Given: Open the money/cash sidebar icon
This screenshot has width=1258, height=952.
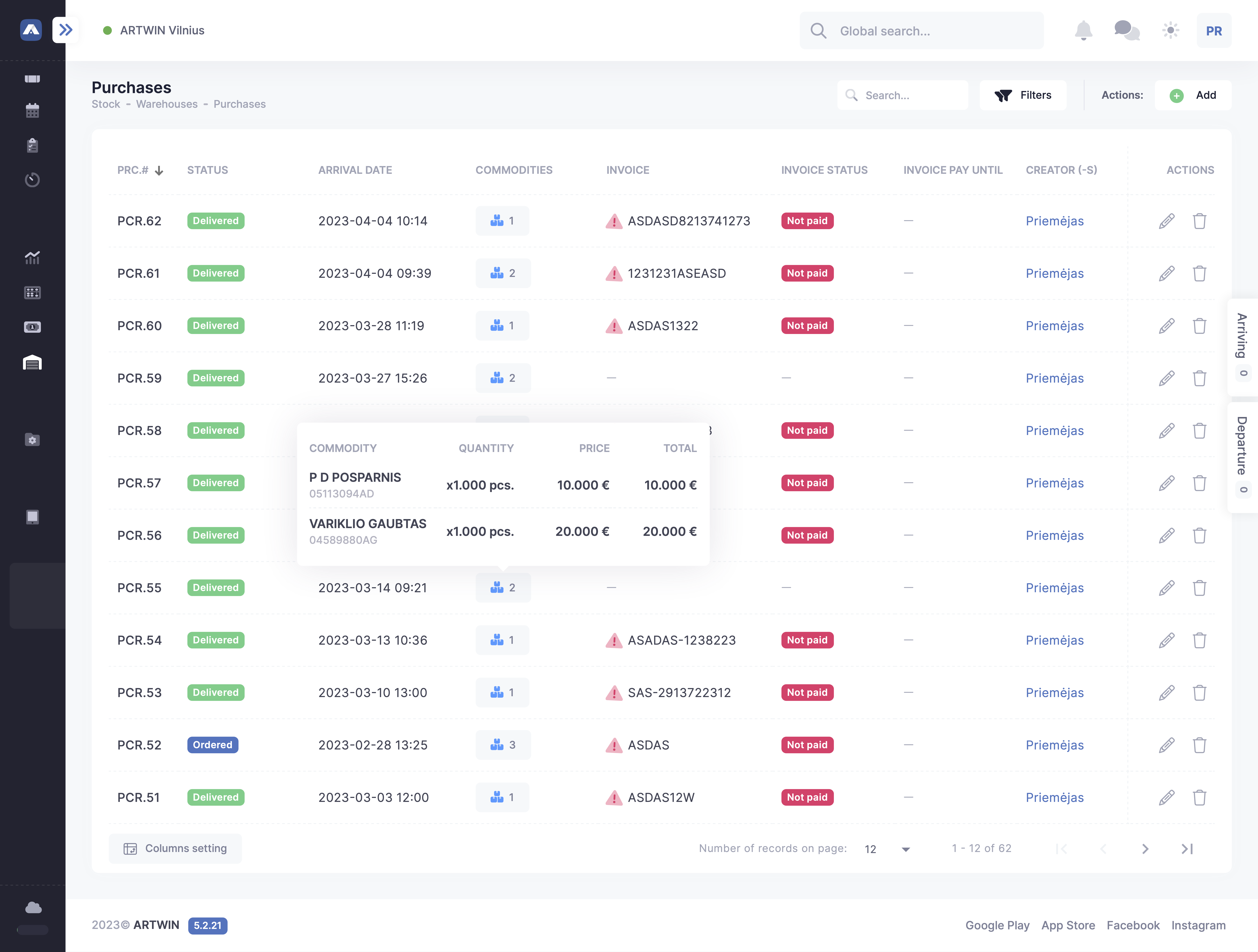Looking at the screenshot, I should tap(32, 327).
